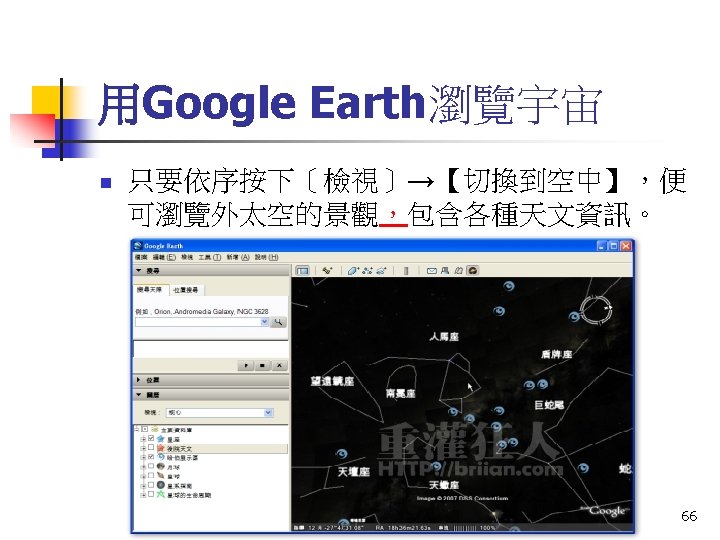Collapse the Layers panel header triangle
Image resolution: width=720 pixels, height=540 pixels.
click(x=139, y=395)
